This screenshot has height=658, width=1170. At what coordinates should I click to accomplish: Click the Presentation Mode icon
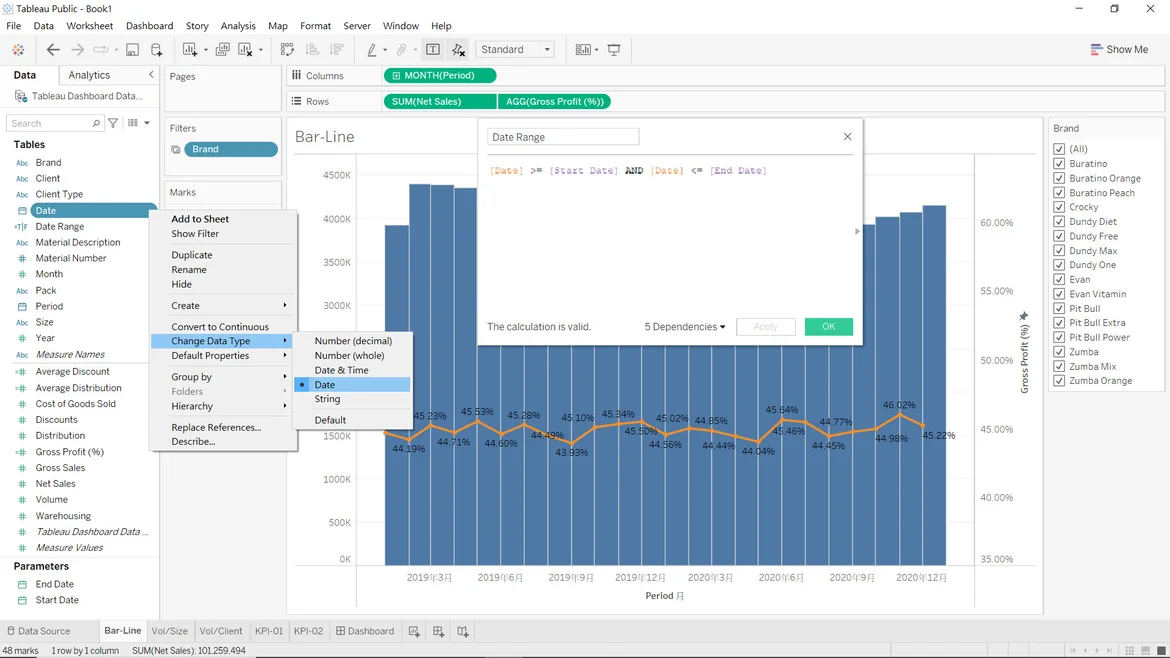[x=614, y=50]
